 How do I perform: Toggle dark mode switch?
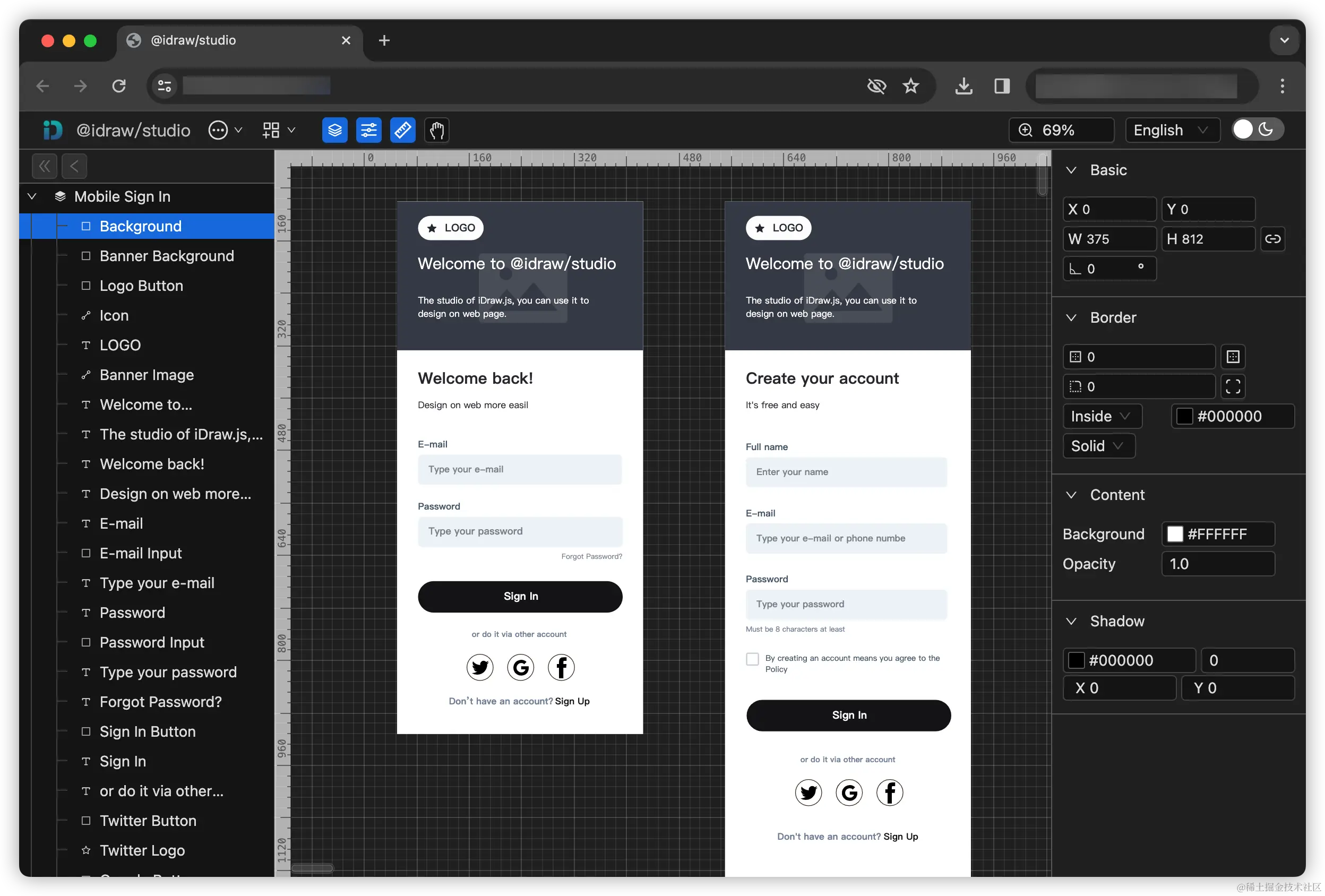(1257, 130)
